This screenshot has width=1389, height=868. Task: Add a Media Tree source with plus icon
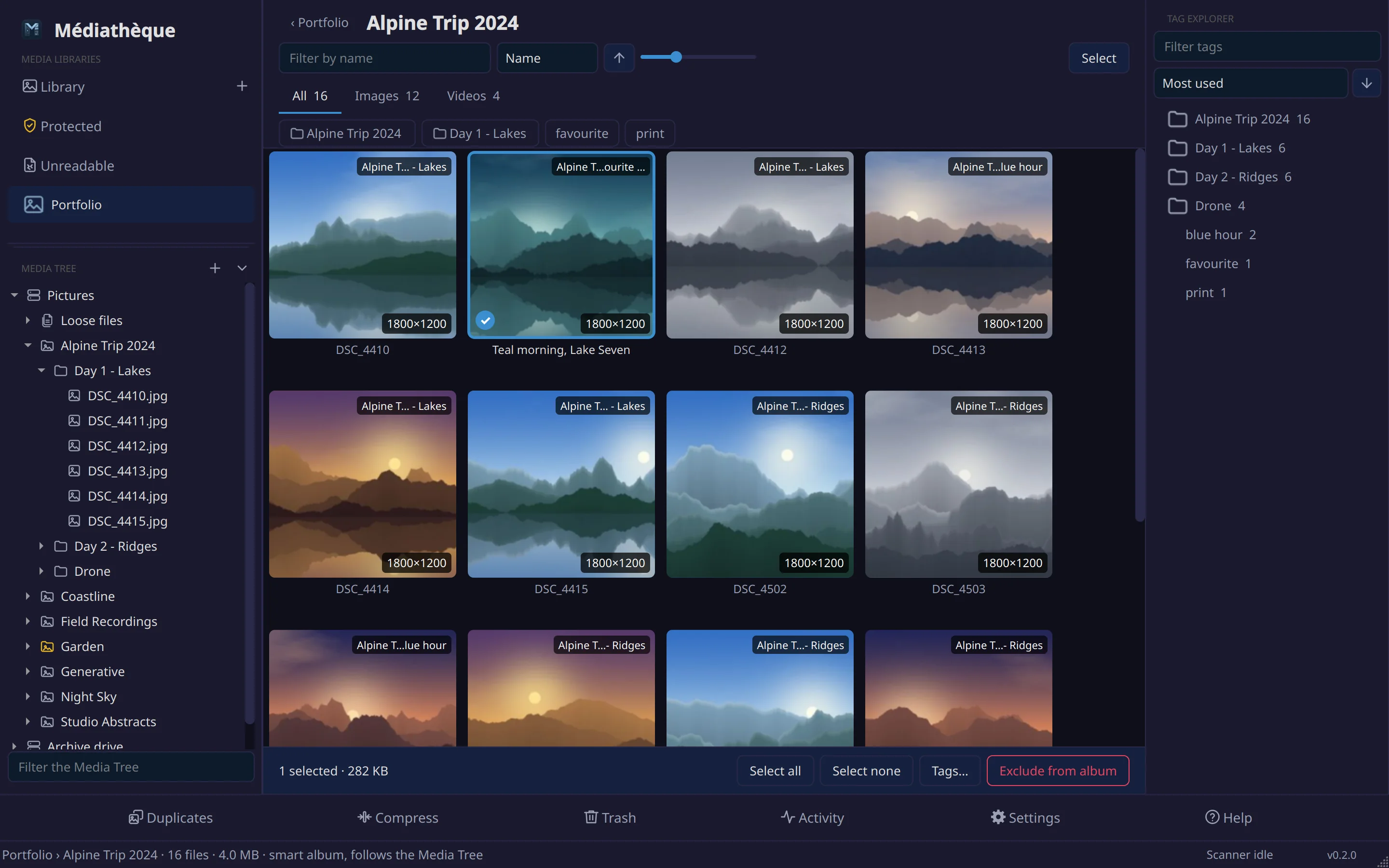215,268
